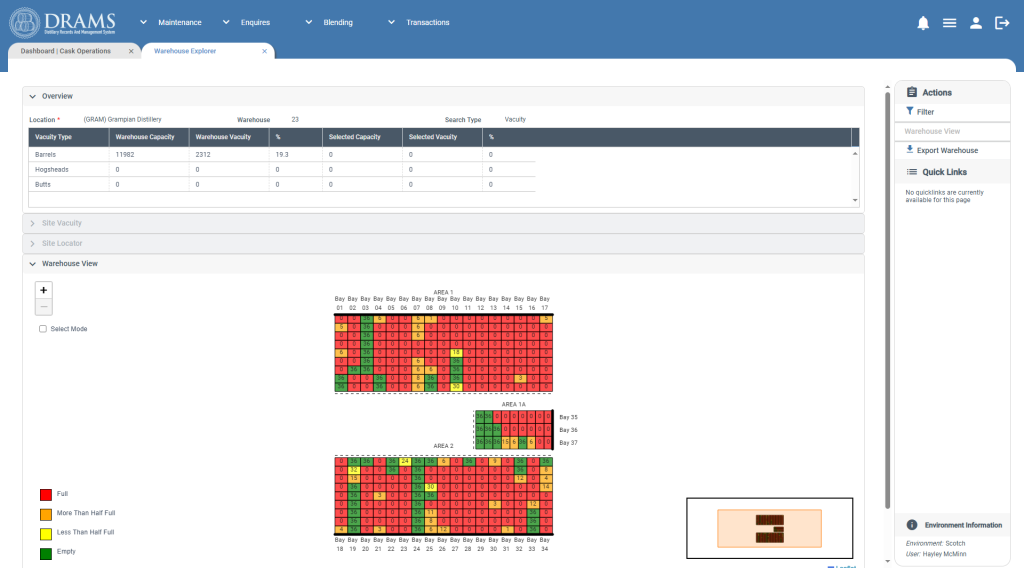Click the DRAMS logo
The image size is (1024, 576).
pos(60,21)
